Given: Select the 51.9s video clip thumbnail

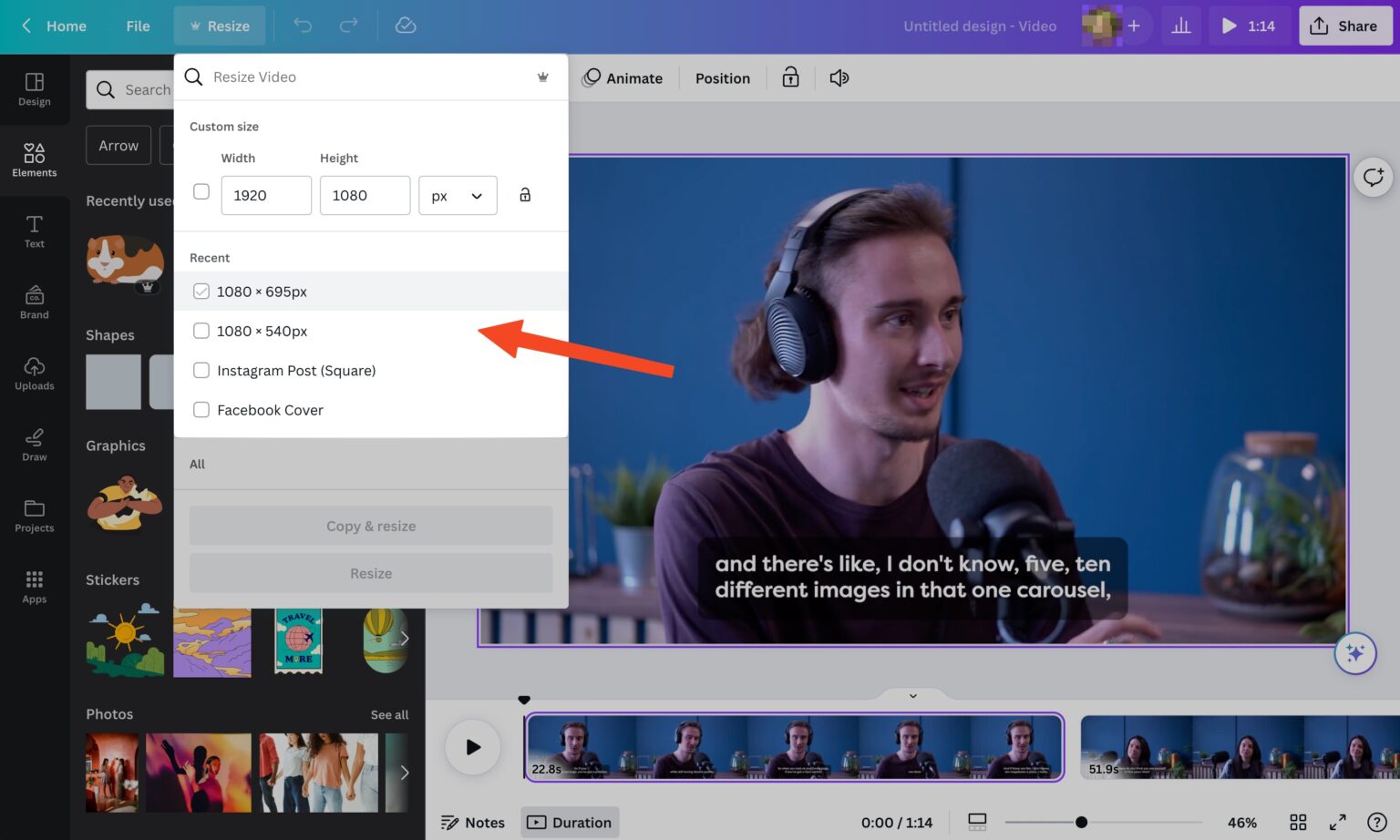Looking at the screenshot, I should coord(1240,747).
